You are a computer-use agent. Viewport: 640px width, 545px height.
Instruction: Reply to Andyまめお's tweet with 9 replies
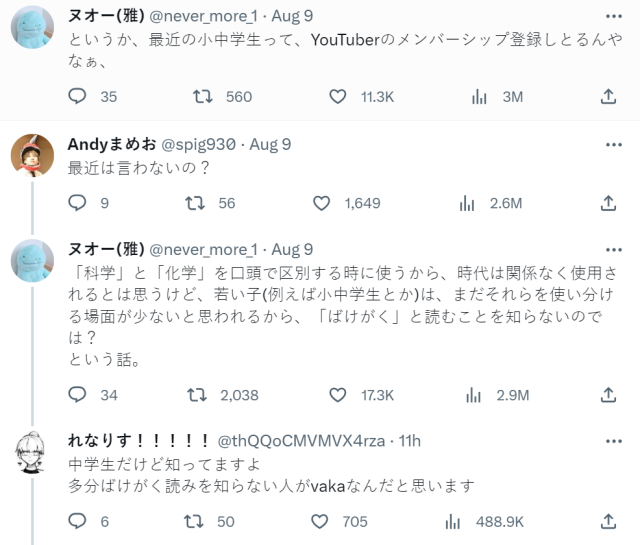click(77, 203)
